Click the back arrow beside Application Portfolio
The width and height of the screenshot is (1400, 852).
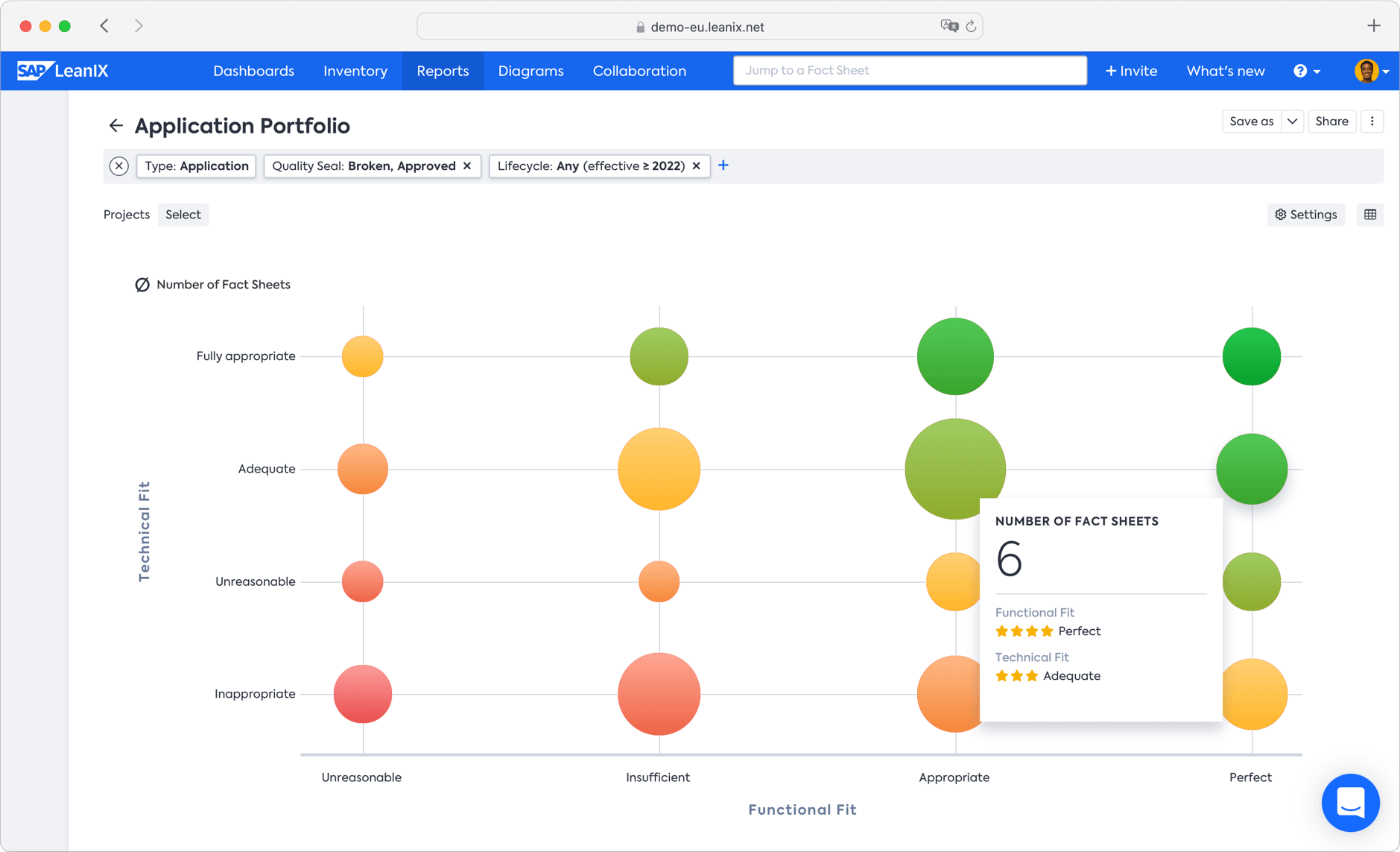(115, 125)
